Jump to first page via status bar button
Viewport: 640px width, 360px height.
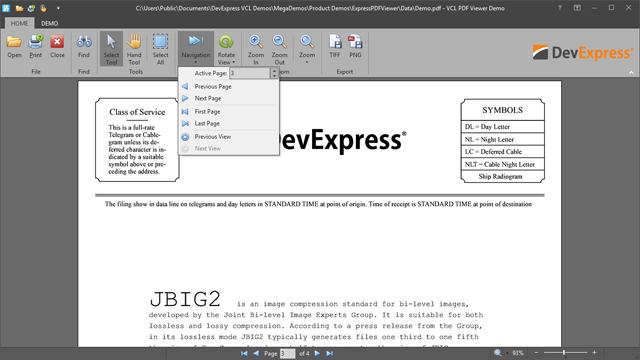[x=244, y=353]
